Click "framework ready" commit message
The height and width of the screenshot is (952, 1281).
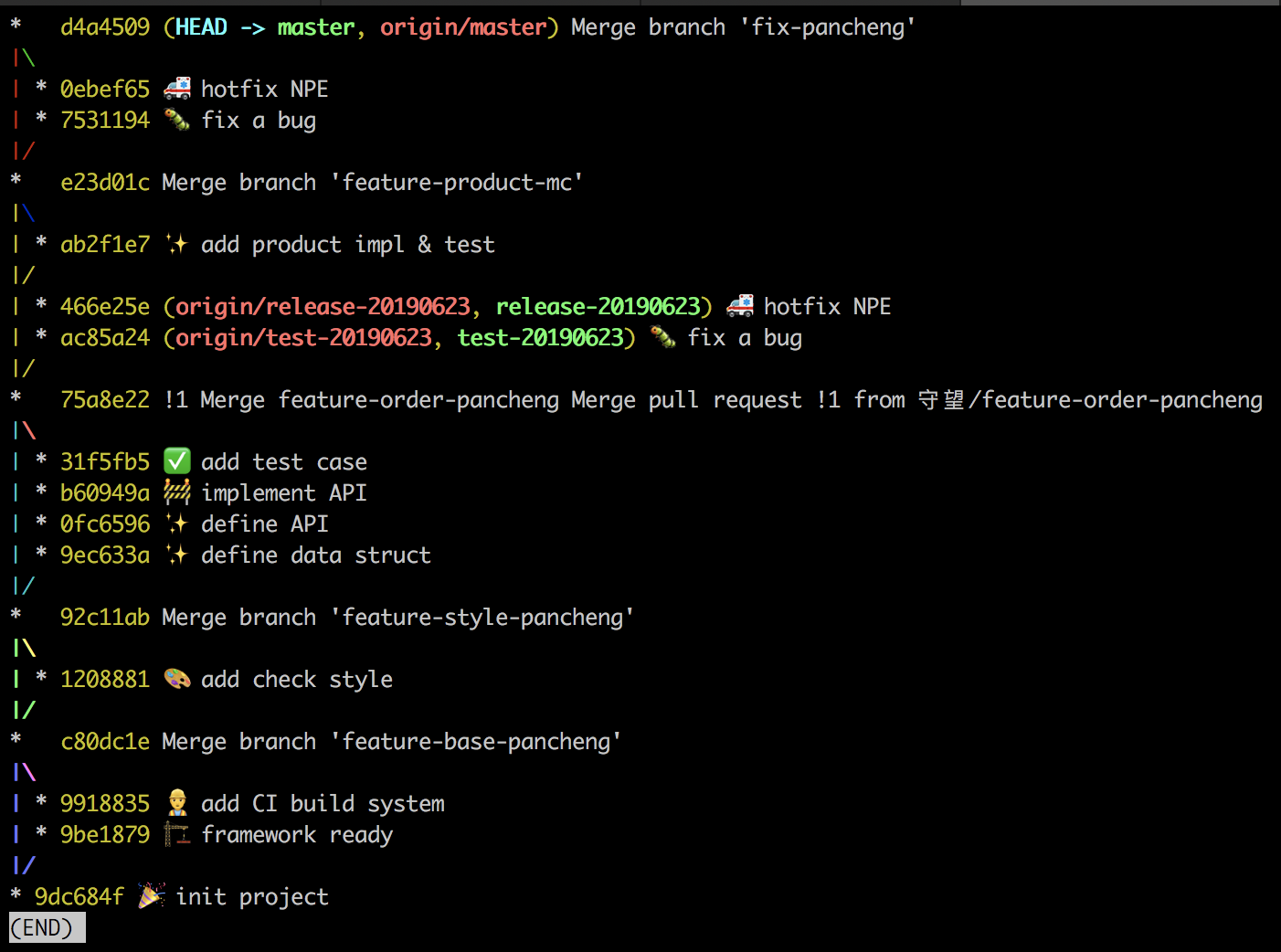pos(297,834)
